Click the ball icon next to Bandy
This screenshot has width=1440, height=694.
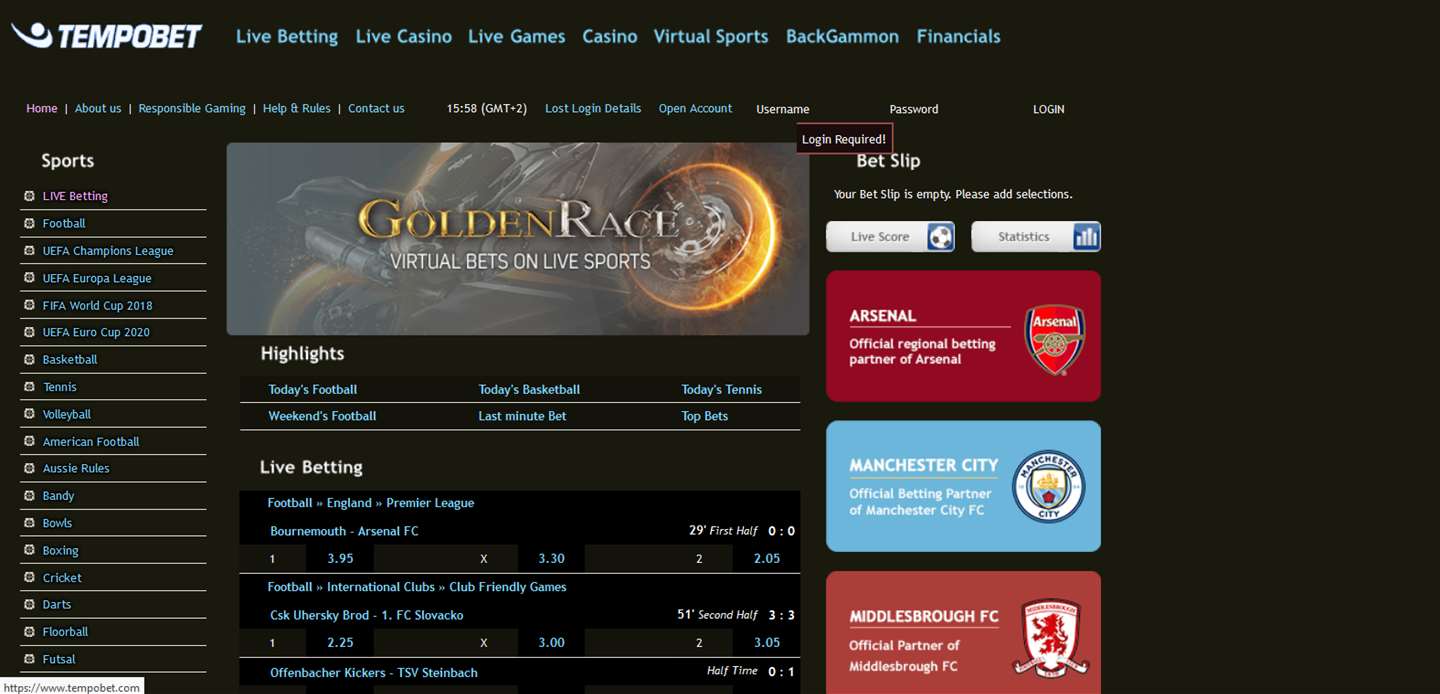pyautogui.click(x=28, y=495)
